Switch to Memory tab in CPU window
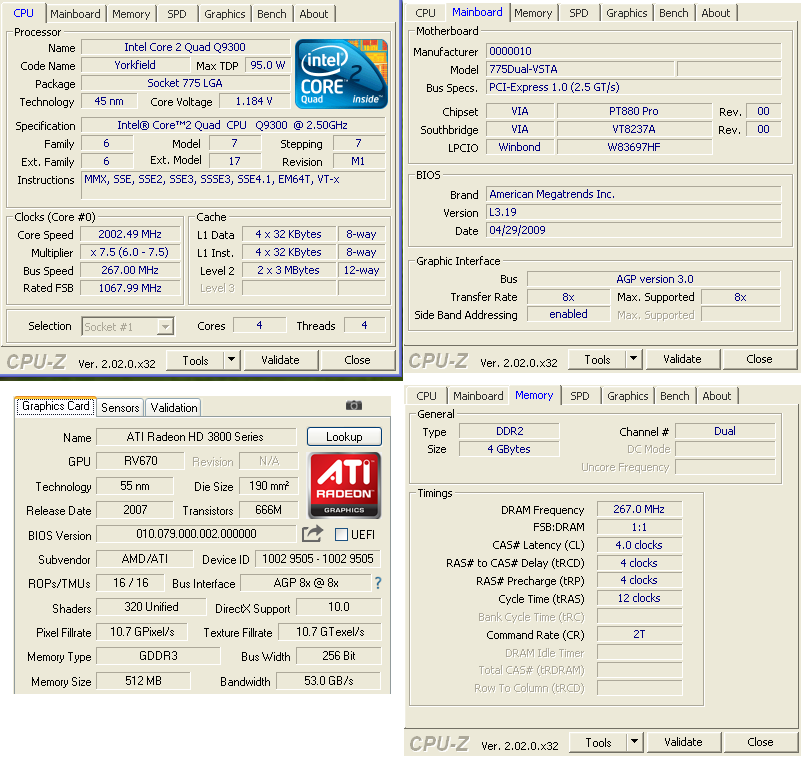The height and width of the screenshot is (757, 802). pos(131,14)
